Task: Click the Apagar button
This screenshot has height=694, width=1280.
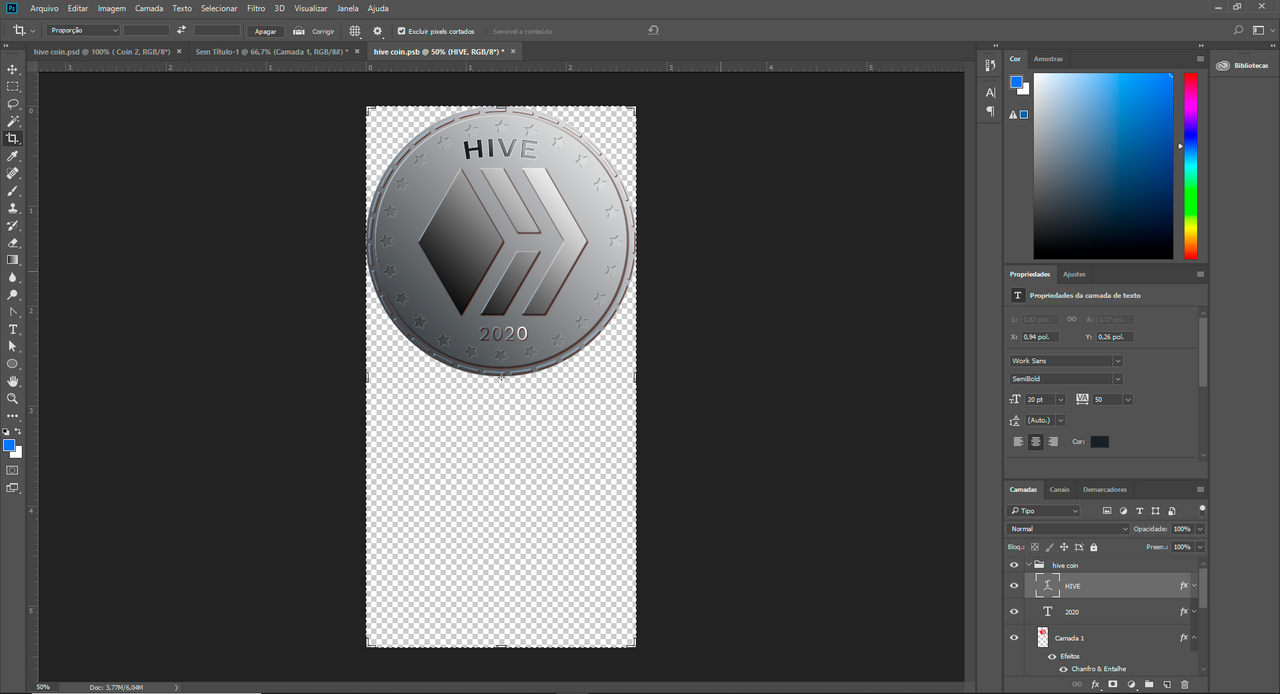Action: click(x=264, y=31)
